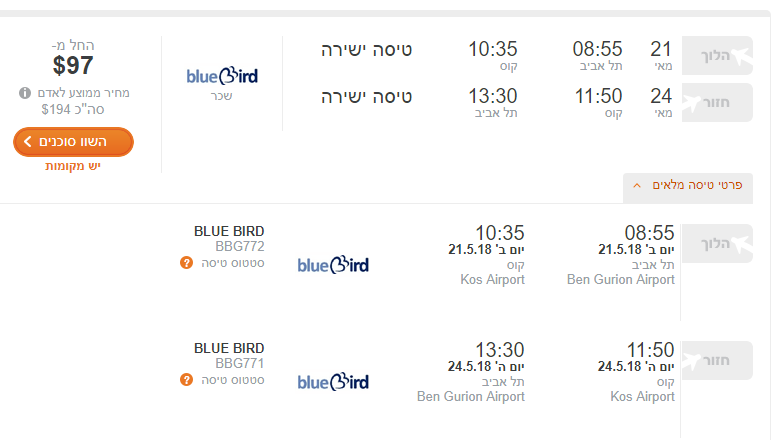
Task: Click the return airplane badge in summary
Action: click(x=717, y=102)
